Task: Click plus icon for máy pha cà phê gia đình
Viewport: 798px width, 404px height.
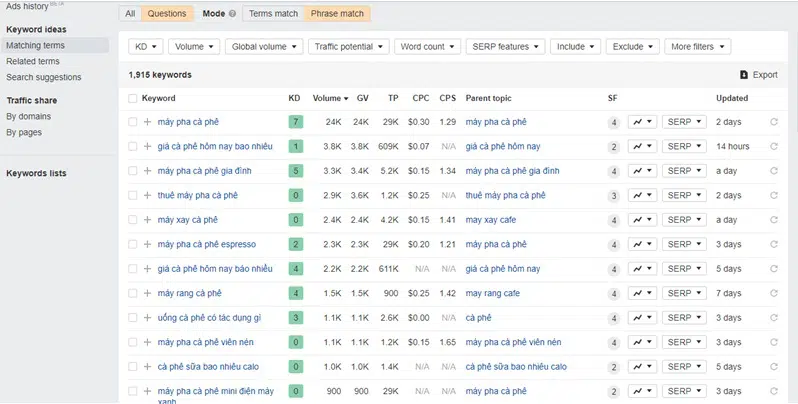Action: click(148, 171)
